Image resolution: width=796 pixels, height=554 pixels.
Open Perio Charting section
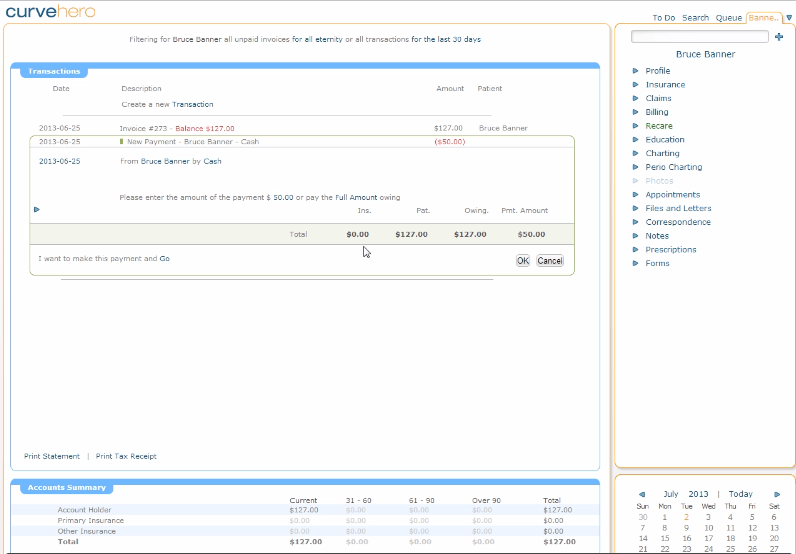[674, 167]
